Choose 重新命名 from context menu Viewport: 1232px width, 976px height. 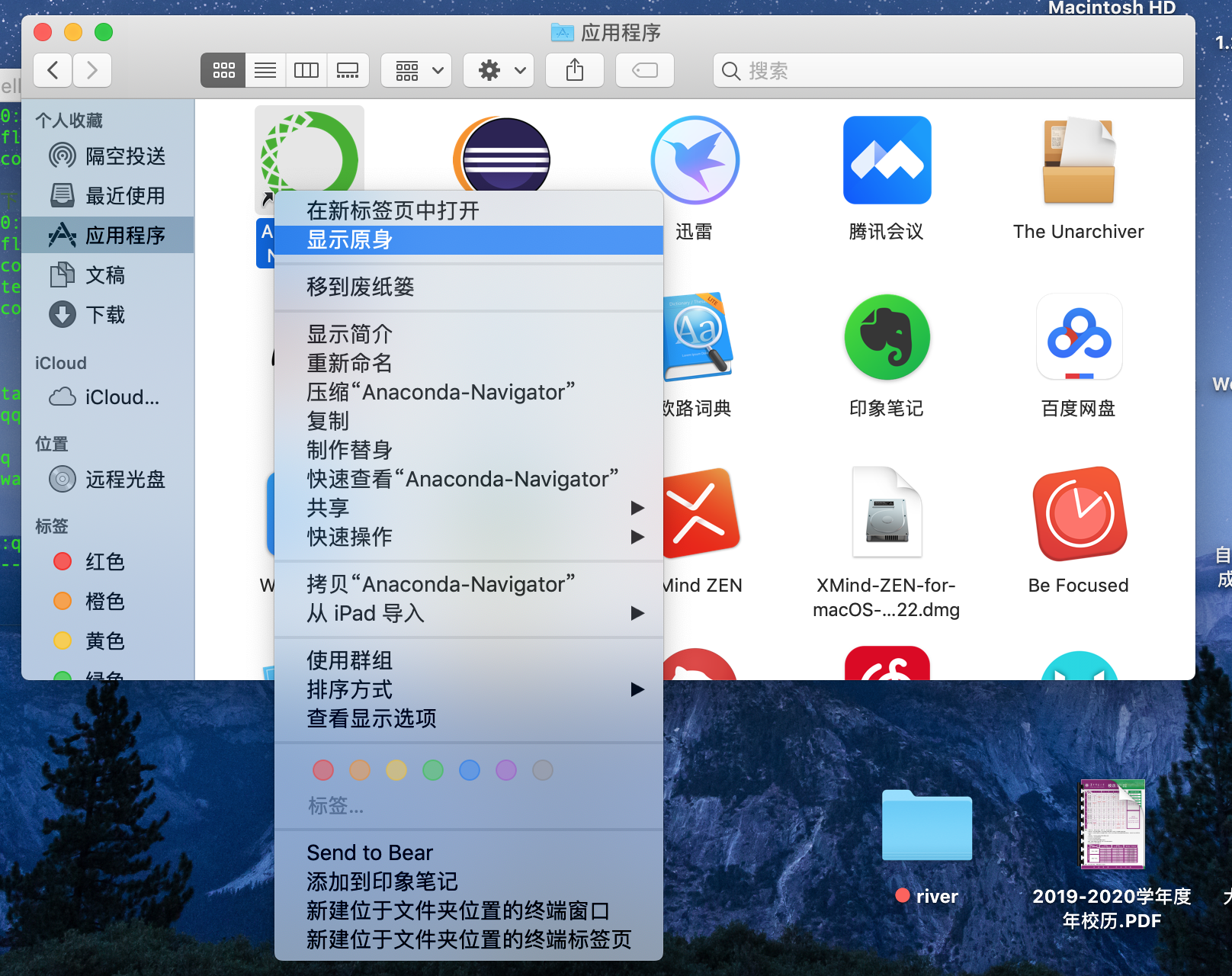[x=468, y=363]
